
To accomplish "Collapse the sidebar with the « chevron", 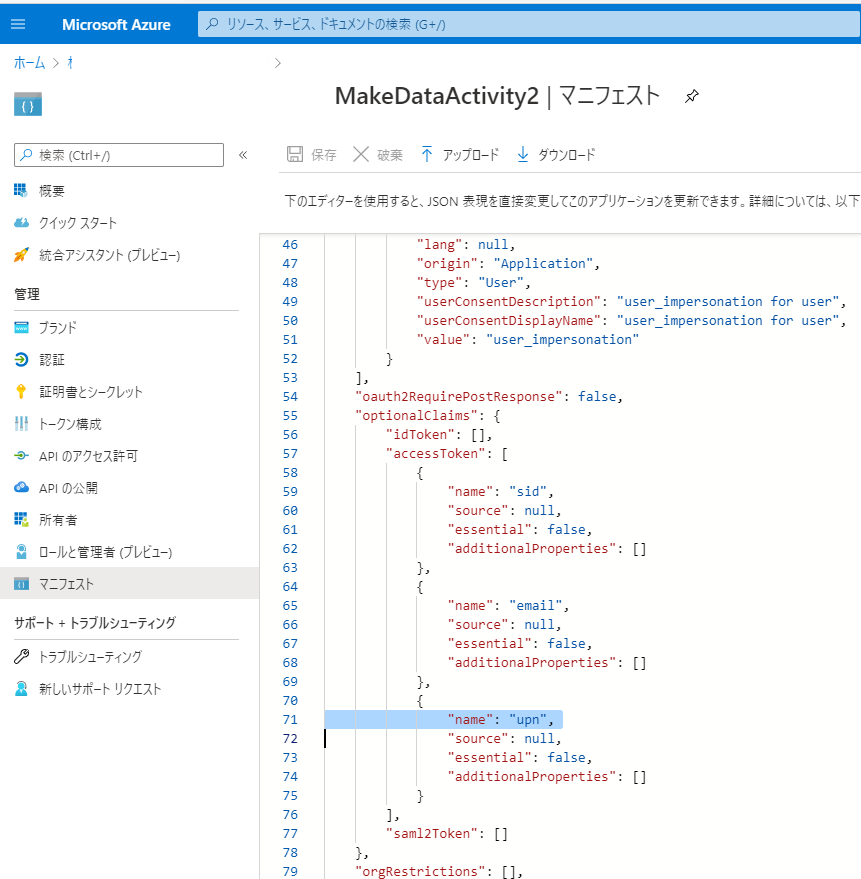I will pos(243,155).
